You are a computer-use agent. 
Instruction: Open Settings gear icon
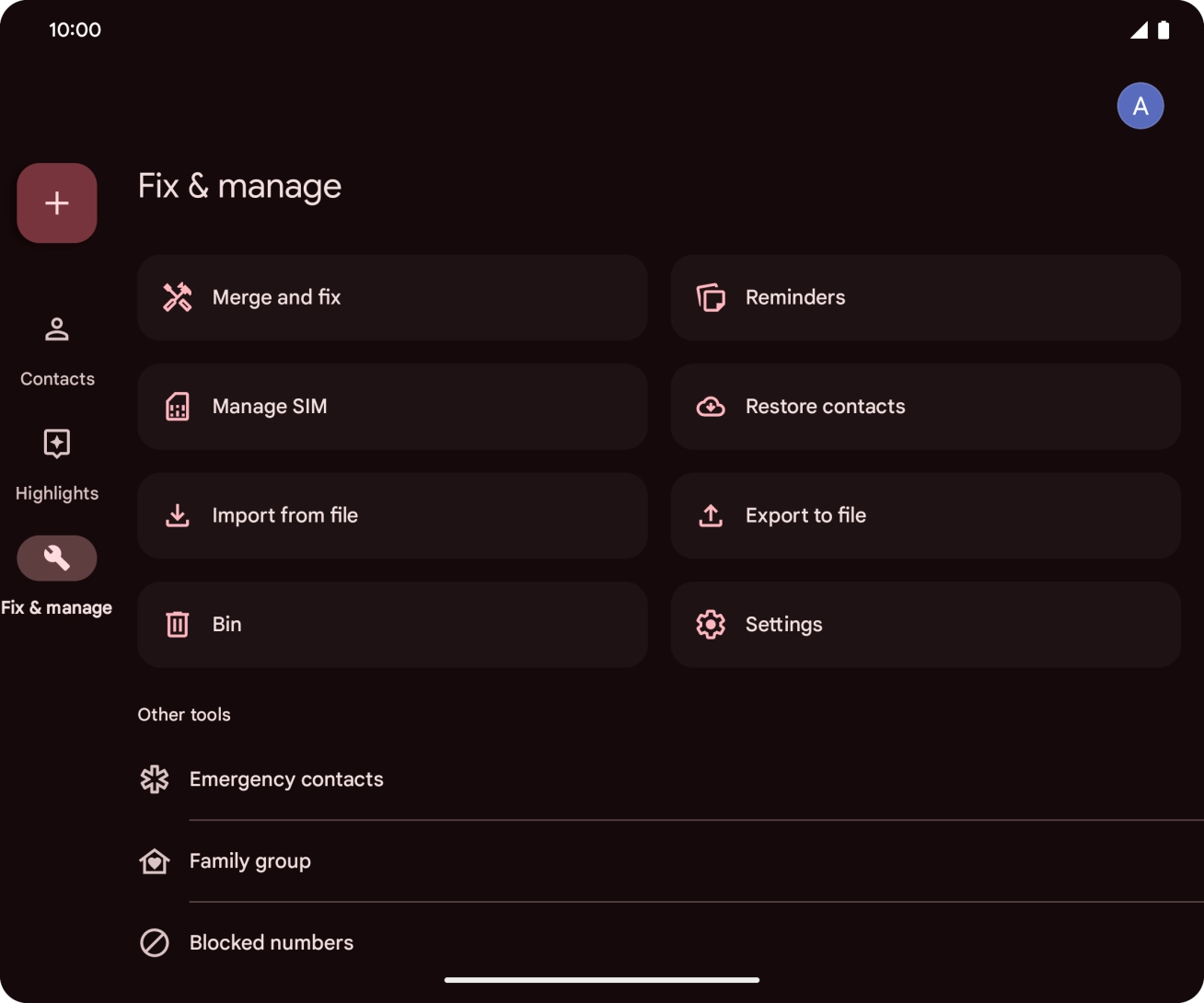click(711, 625)
